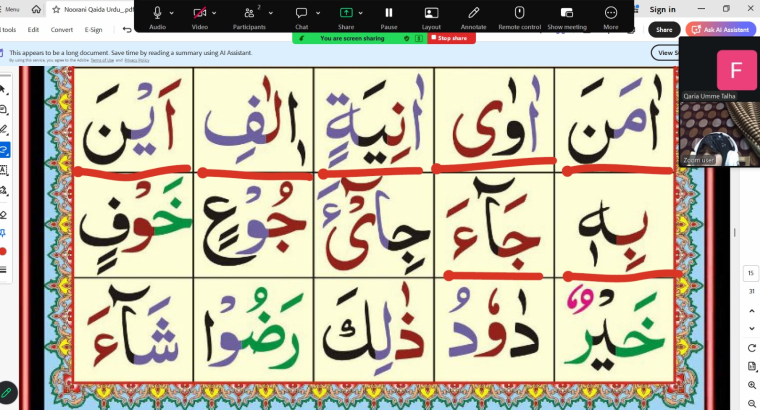This screenshot has width=760, height=410.
Task: Click the pink F participant avatar
Action: [736, 70]
